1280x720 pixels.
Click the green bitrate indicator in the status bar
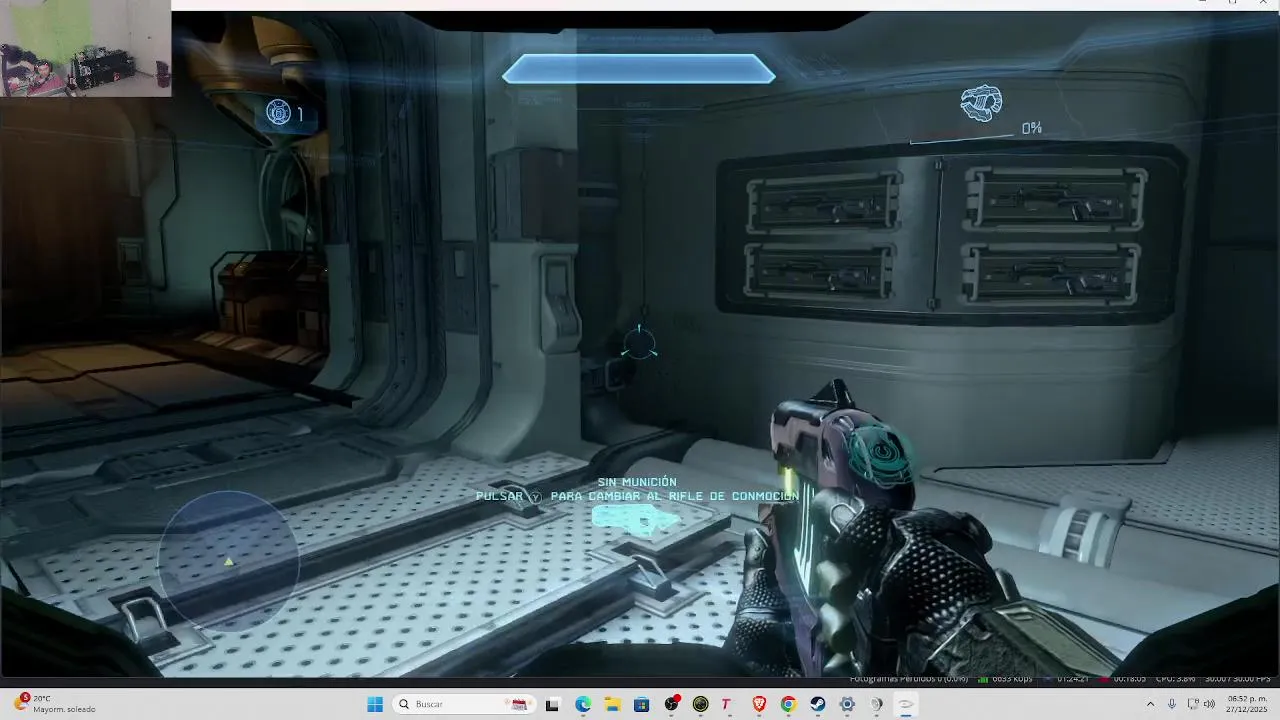(983, 679)
